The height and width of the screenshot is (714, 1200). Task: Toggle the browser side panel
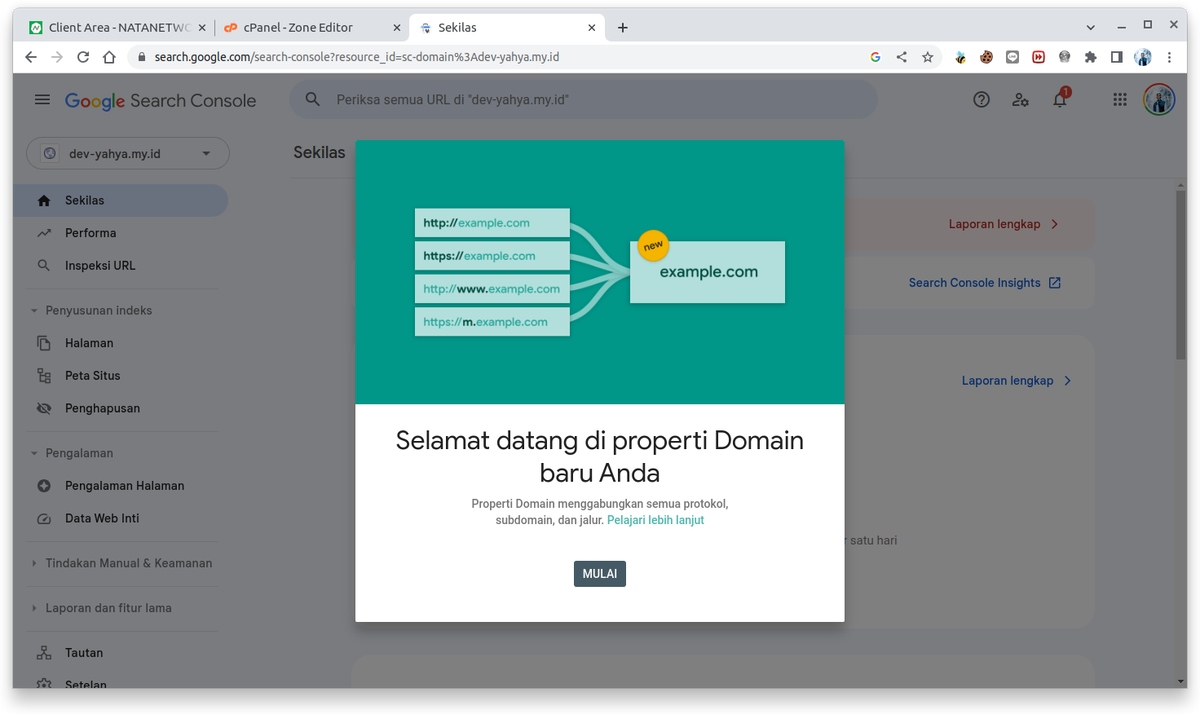click(1116, 57)
